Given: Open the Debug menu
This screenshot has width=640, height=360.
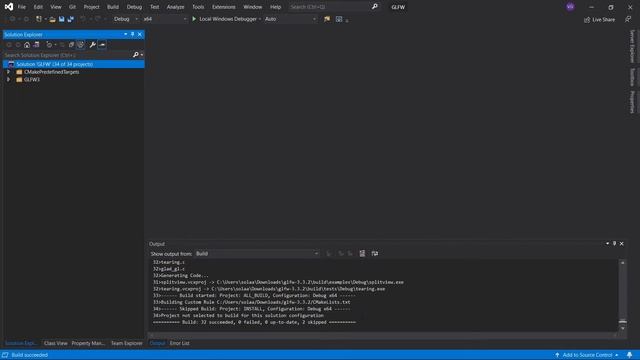Looking at the screenshot, I should tap(134, 7).
